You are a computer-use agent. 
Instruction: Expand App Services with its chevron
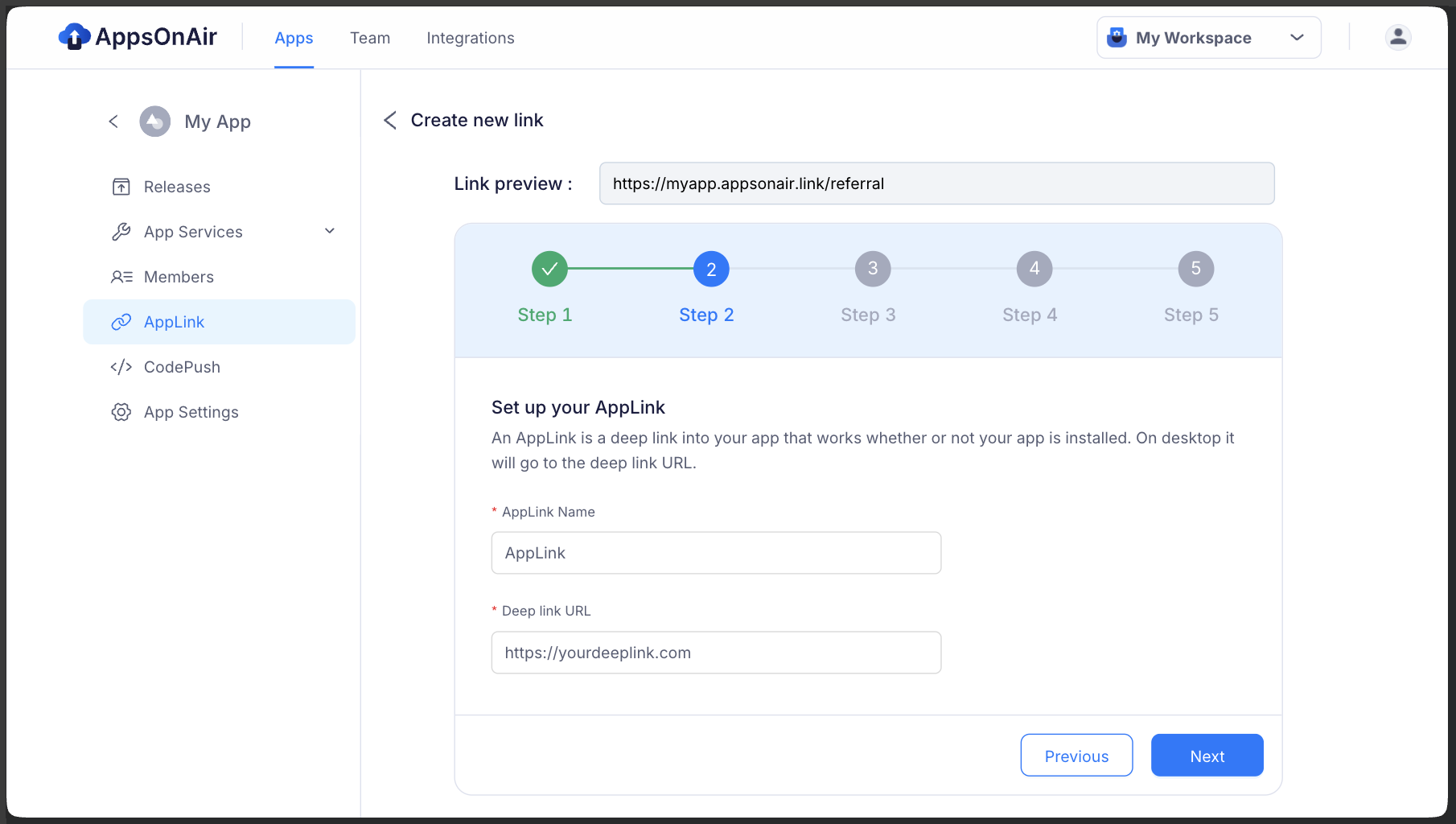330,232
